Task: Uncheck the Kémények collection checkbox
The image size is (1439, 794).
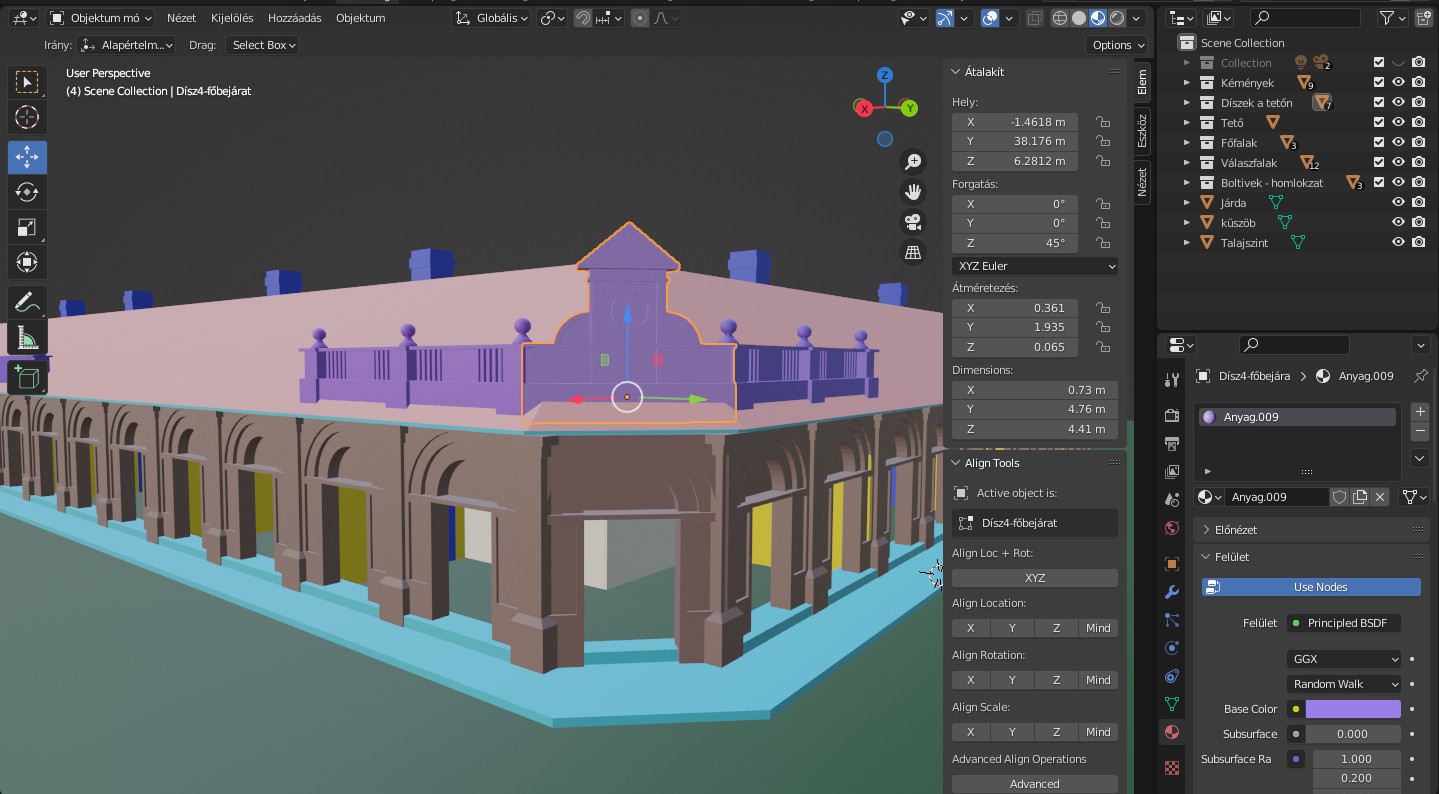Action: pyautogui.click(x=1379, y=83)
